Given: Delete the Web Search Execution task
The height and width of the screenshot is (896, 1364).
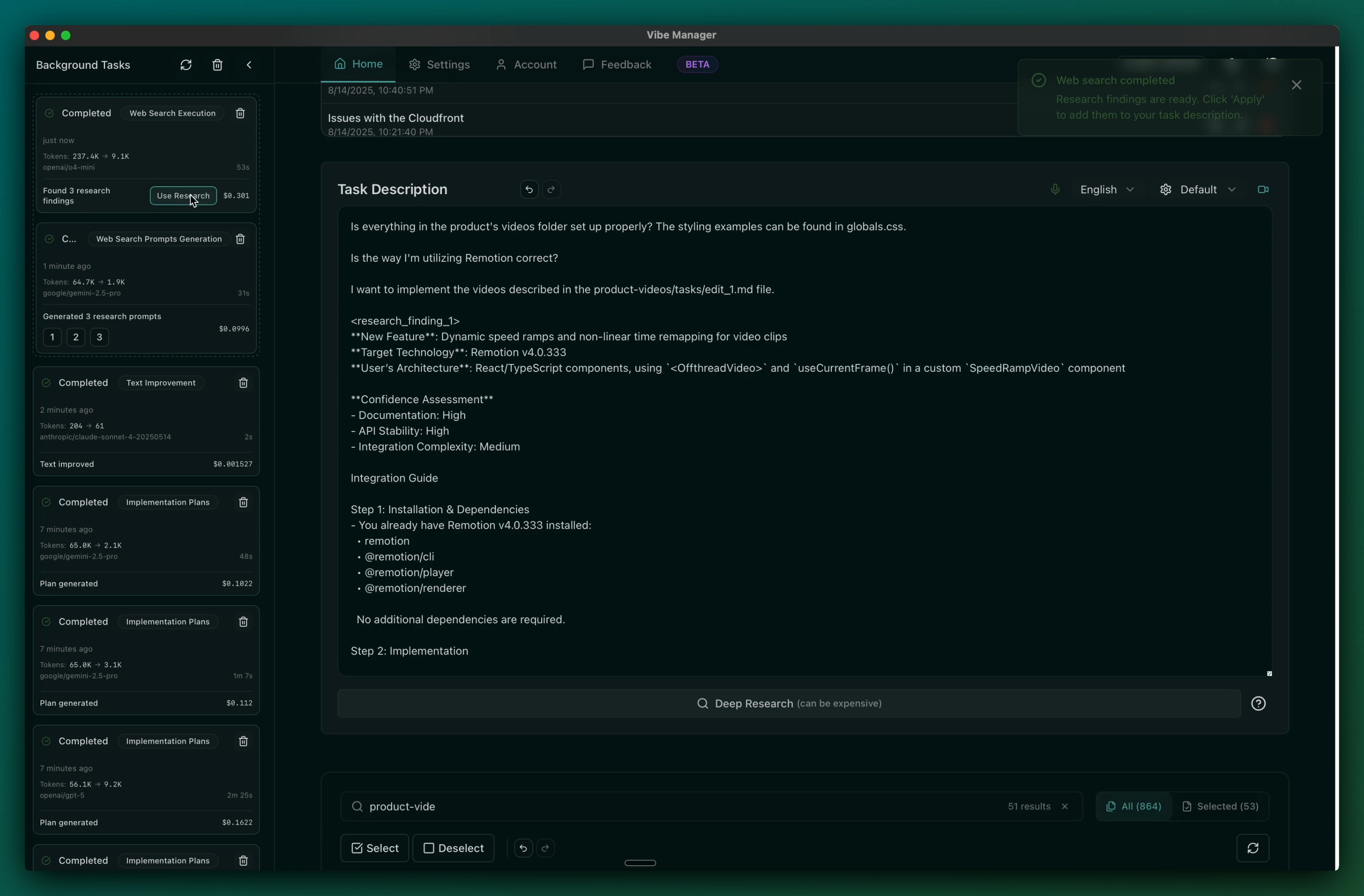Looking at the screenshot, I should pyautogui.click(x=240, y=113).
